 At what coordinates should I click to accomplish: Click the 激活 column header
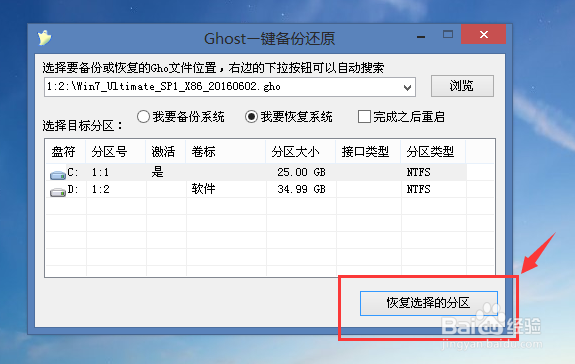[166, 152]
